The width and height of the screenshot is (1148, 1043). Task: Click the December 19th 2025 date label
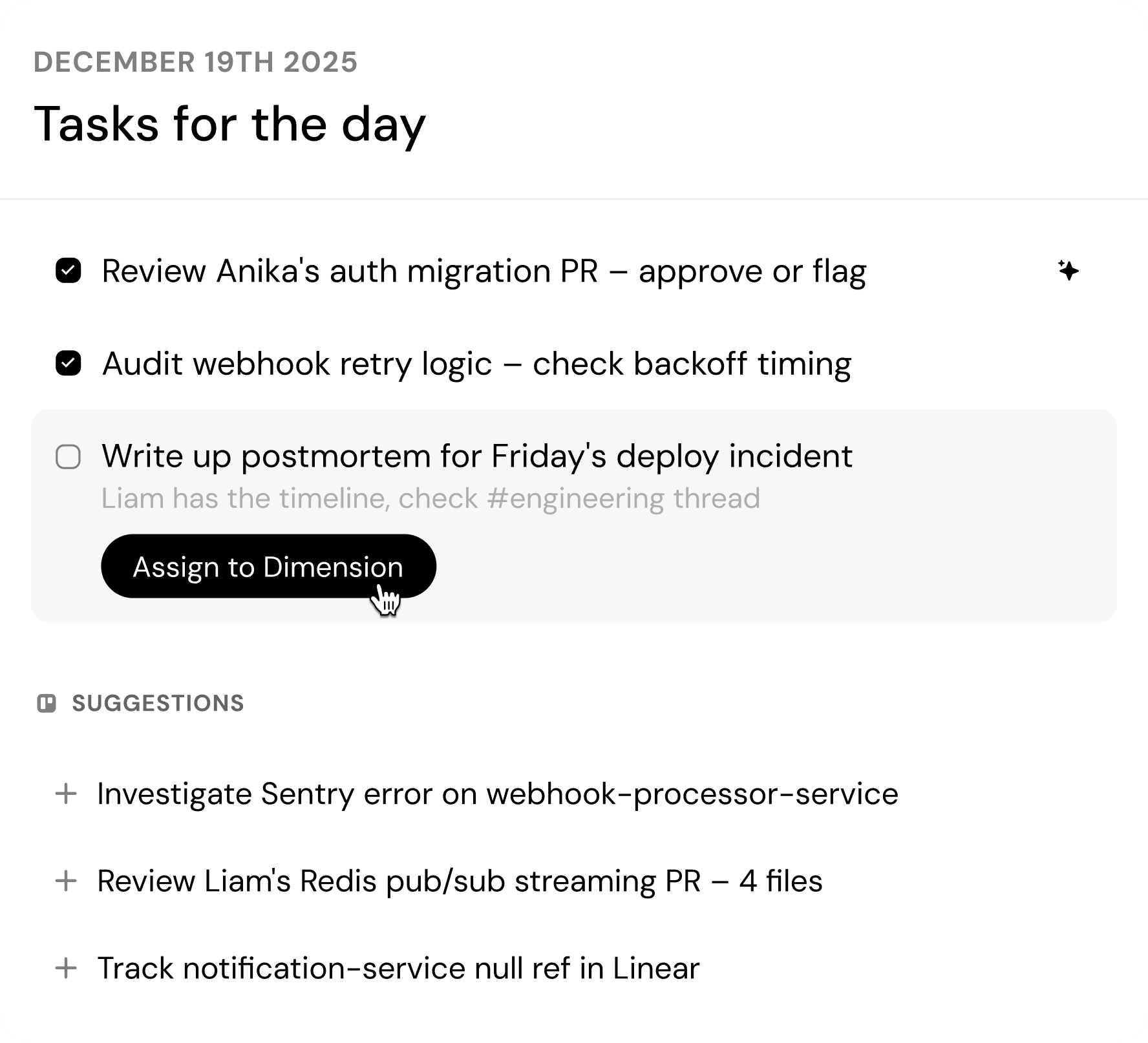click(x=195, y=62)
